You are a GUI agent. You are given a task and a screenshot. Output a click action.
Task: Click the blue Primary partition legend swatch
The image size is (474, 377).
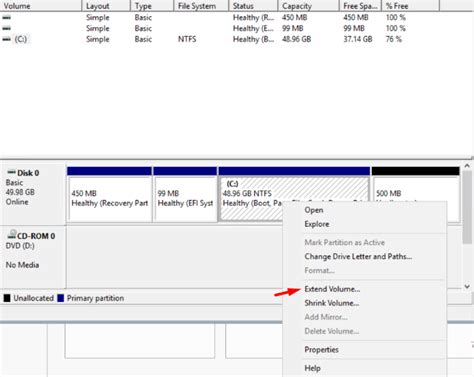pyautogui.click(x=60, y=298)
